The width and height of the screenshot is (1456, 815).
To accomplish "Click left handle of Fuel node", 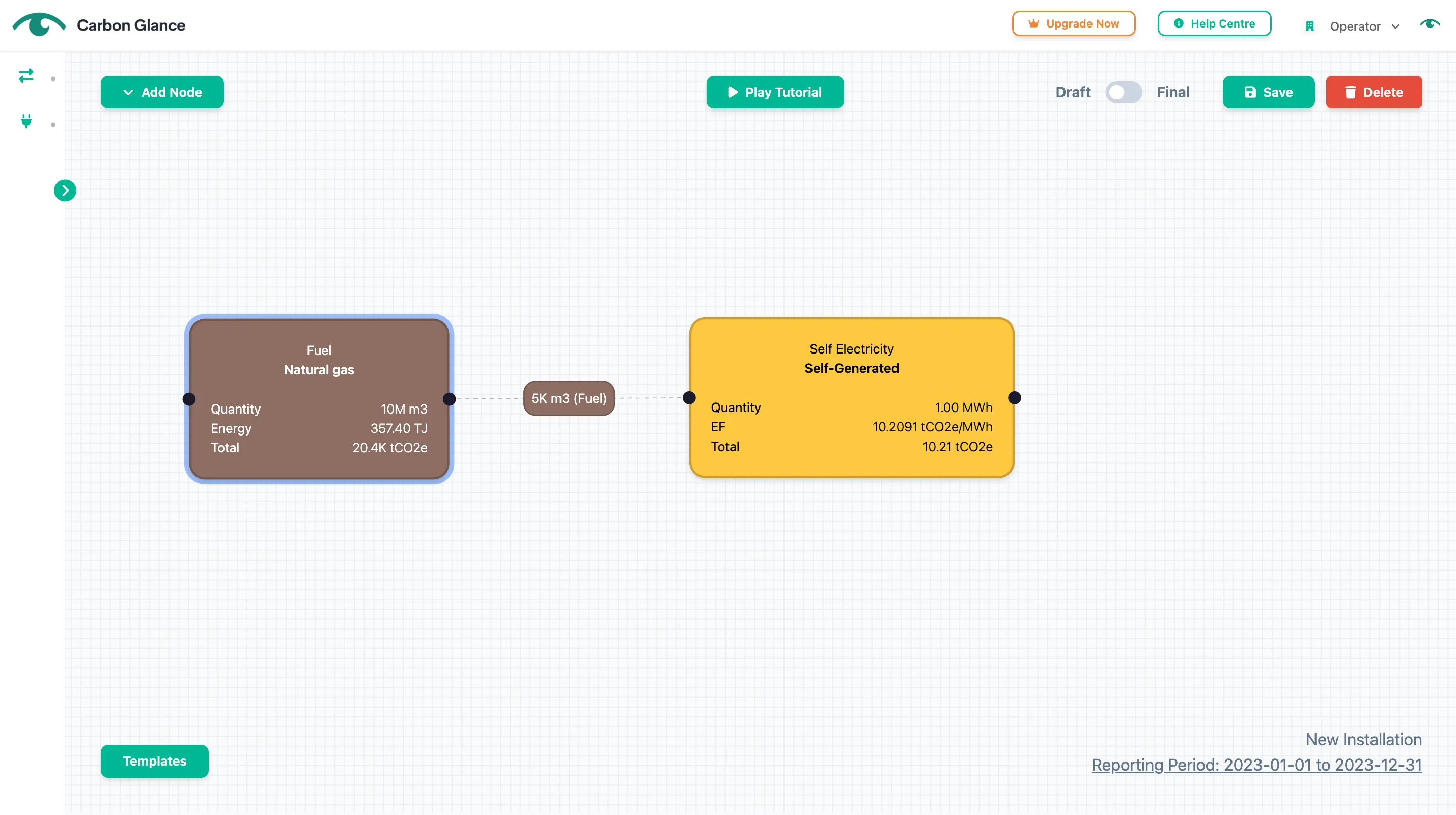I will (189, 399).
